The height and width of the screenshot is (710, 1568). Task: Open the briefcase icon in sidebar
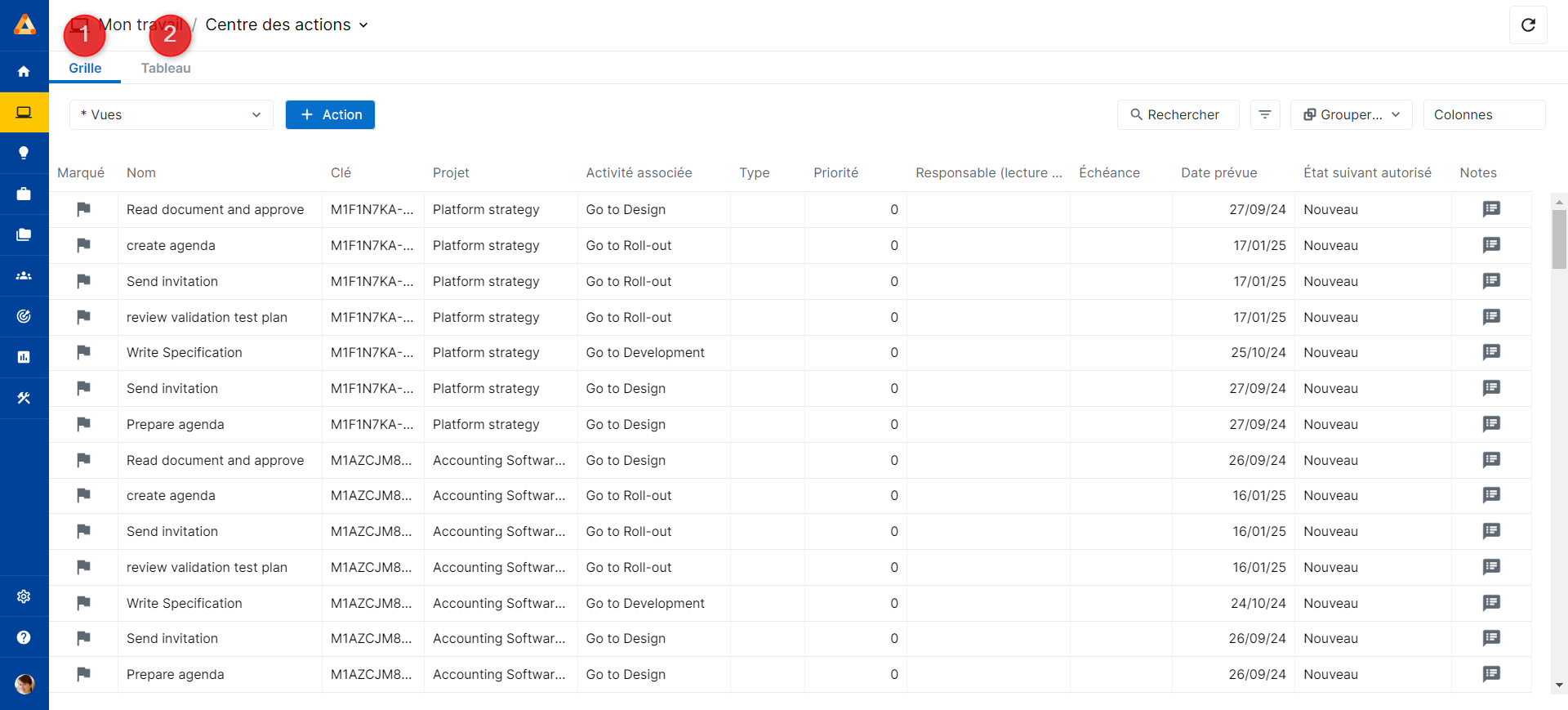pos(24,194)
